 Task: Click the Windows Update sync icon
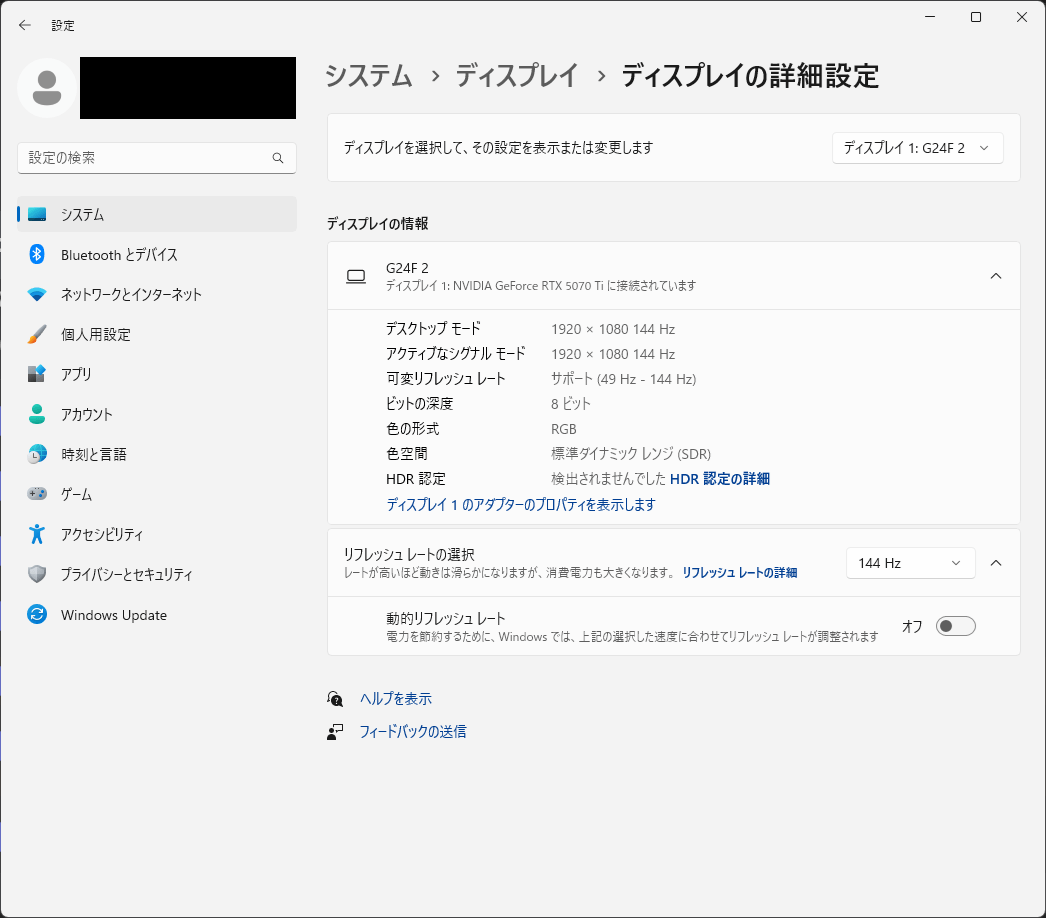point(37,614)
